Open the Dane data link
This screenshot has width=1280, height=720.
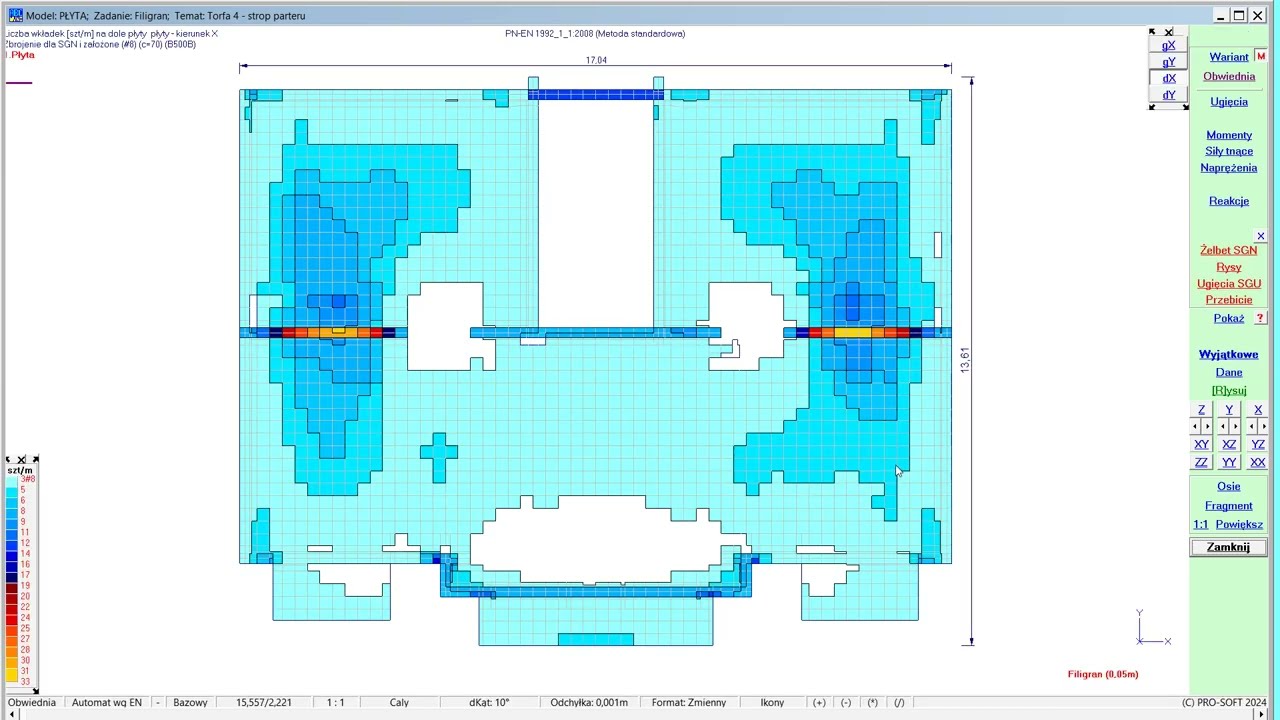tap(1228, 372)
